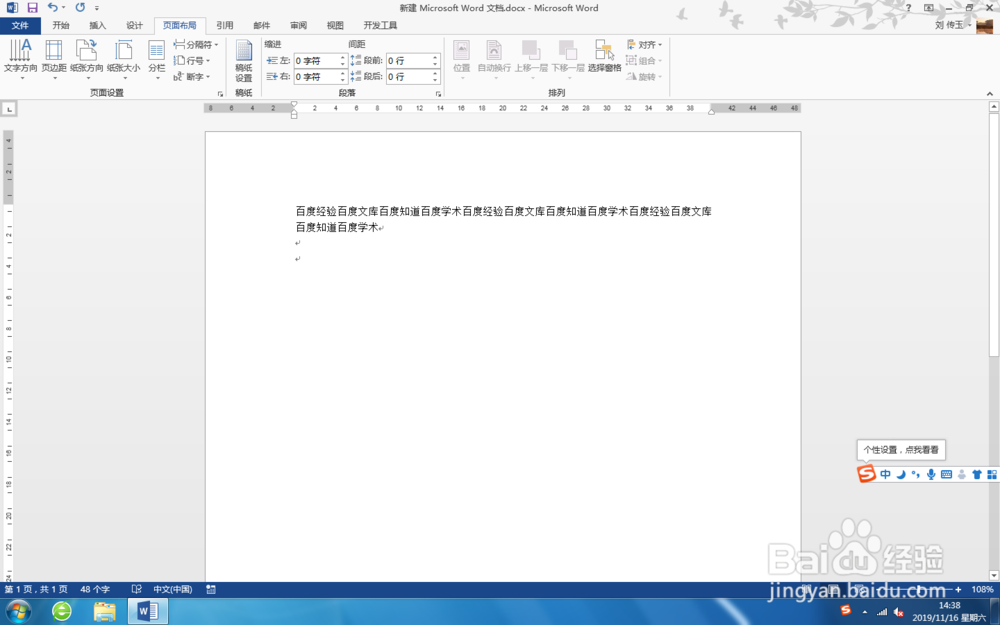Toggle Chinese punctuation mode on IME bar
1000x625 pixels.
pos(916,474)
